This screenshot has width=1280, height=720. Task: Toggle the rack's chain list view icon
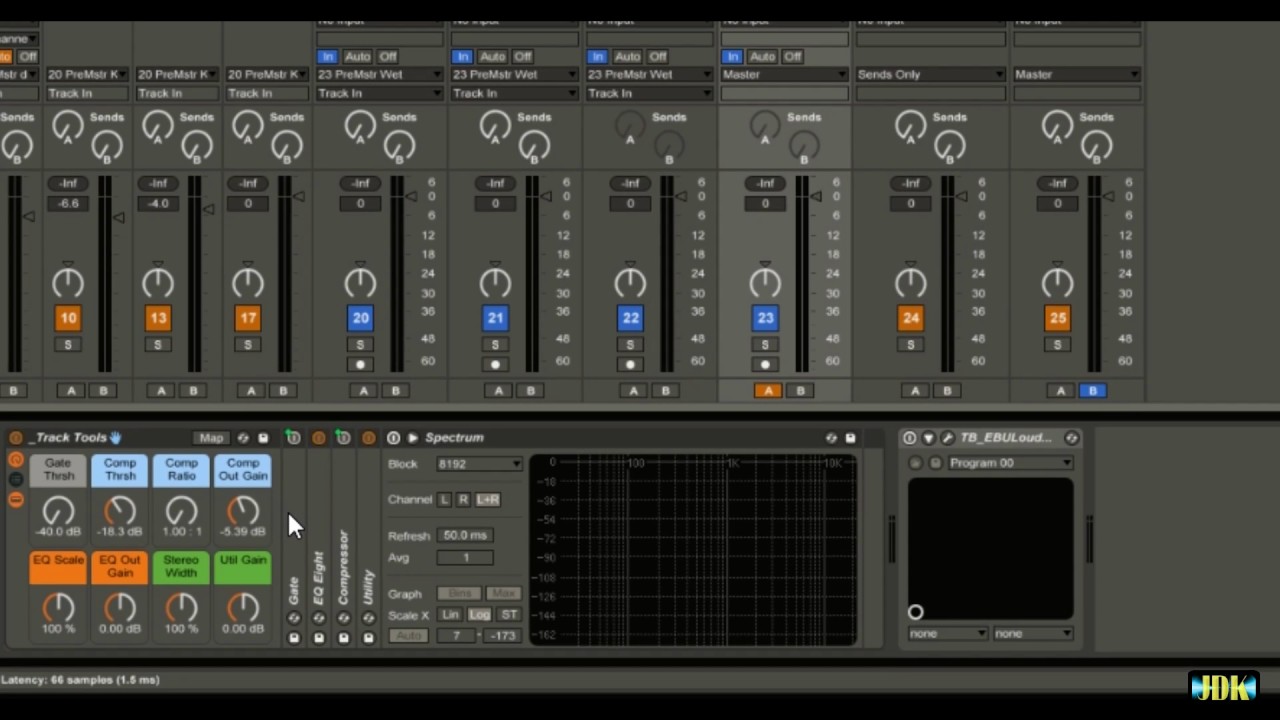(x=16, y=480)
